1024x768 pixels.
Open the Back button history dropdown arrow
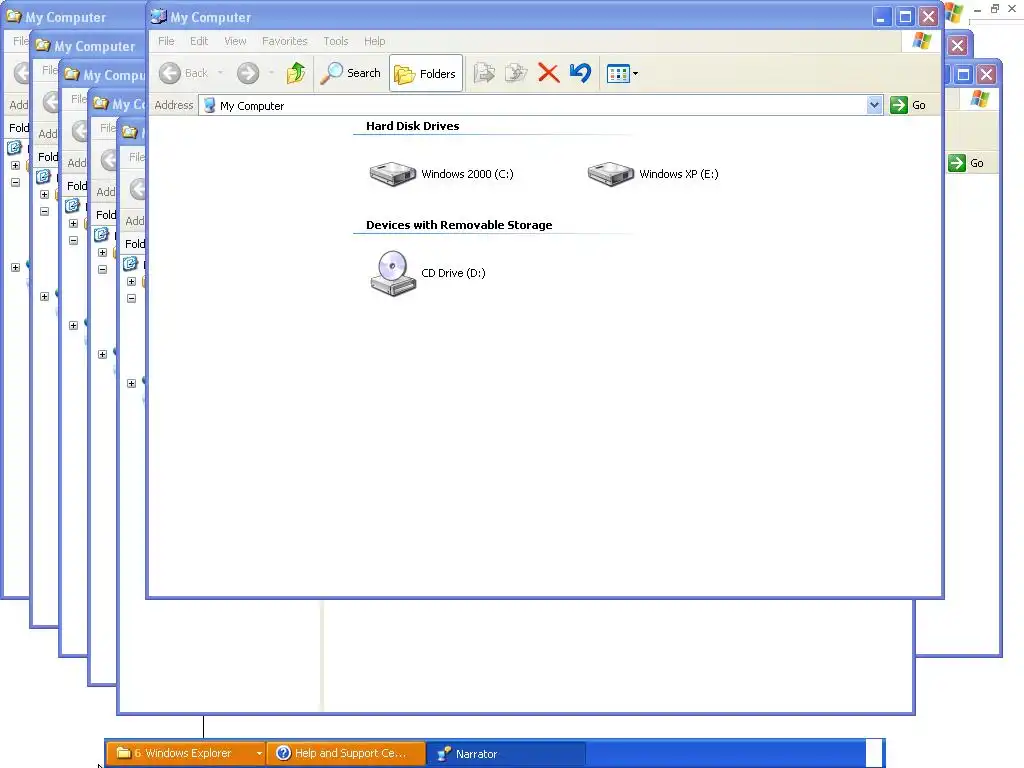[220, 73]
